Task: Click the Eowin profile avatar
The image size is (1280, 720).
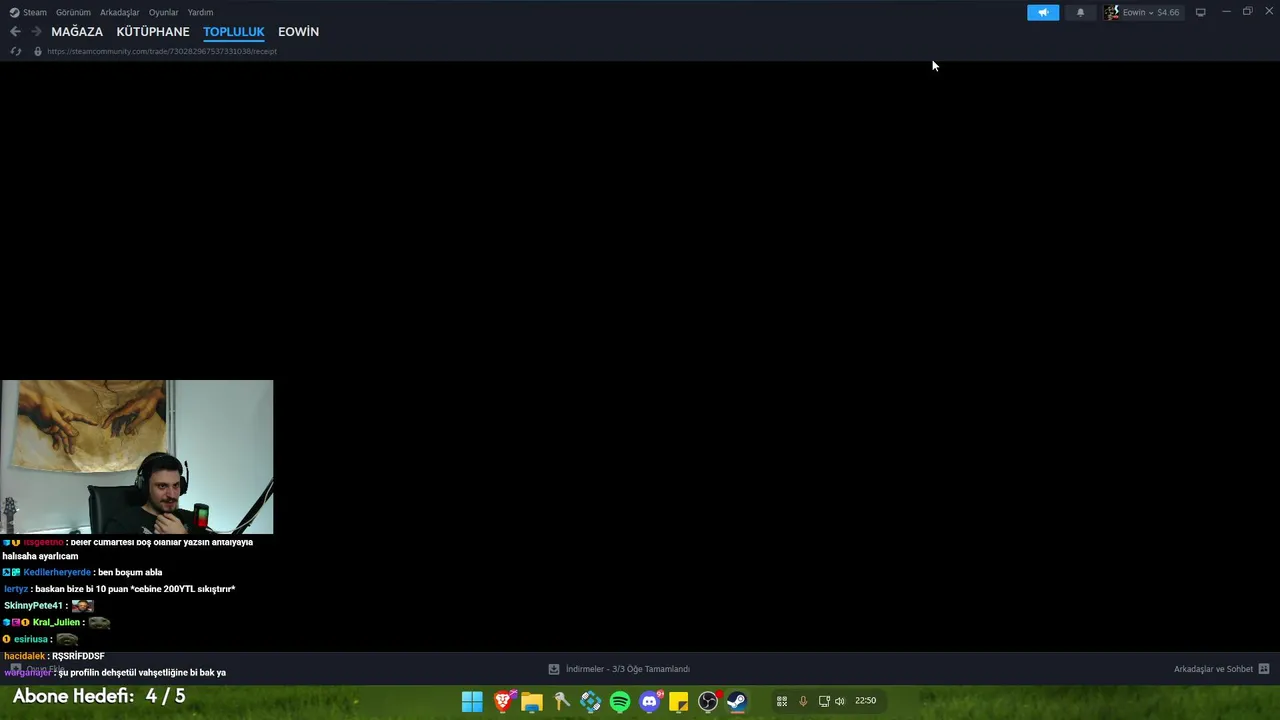Action: 1112,12
